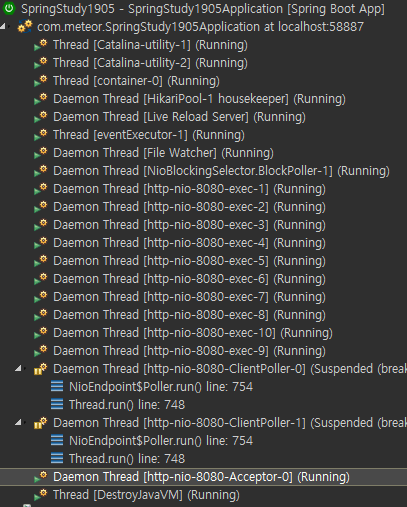Select Thread [eventExecutor-1] (Running)
This screenshot has height=507, width=407.
pos(149,135)
